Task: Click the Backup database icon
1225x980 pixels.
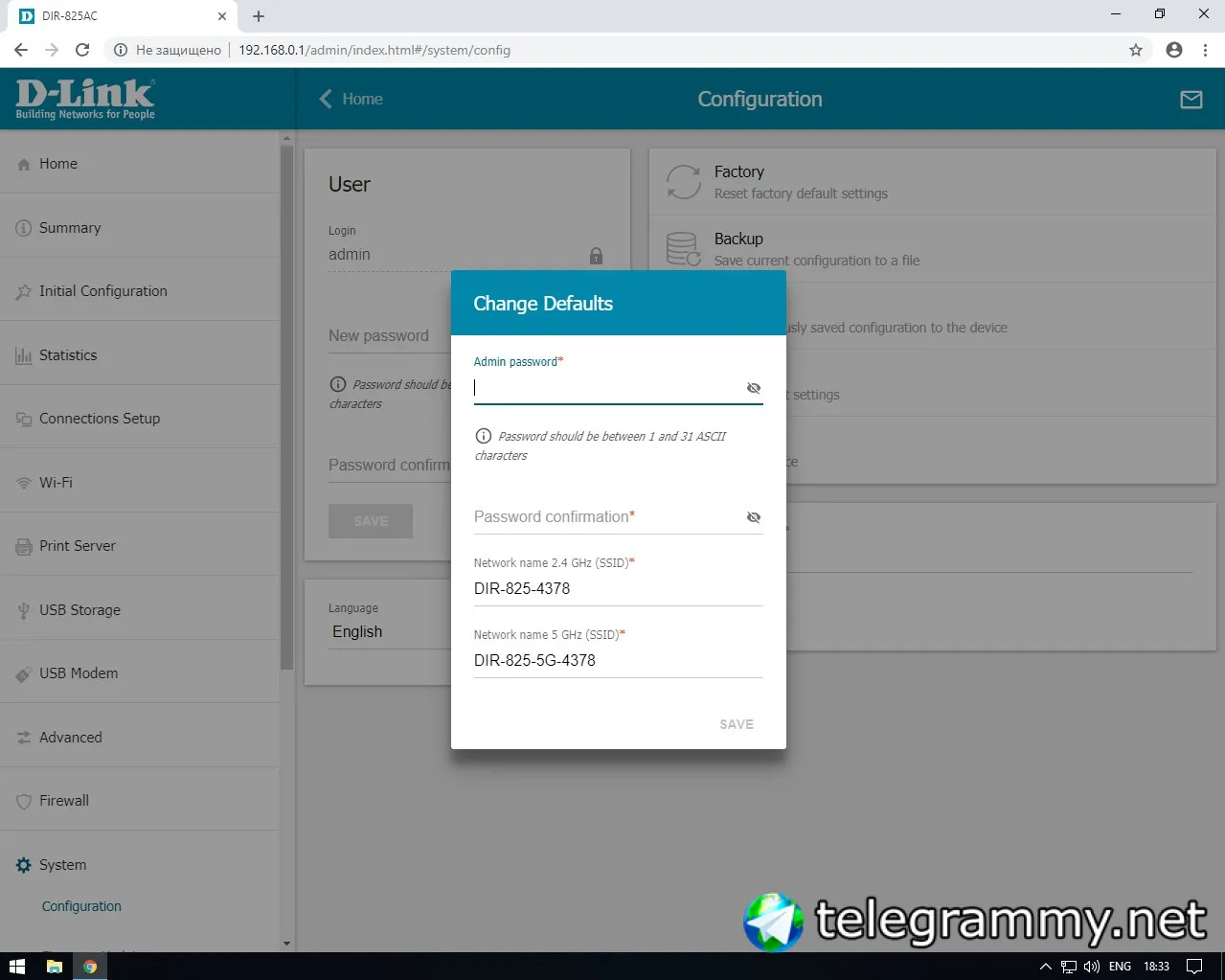Action: [683, 249]
